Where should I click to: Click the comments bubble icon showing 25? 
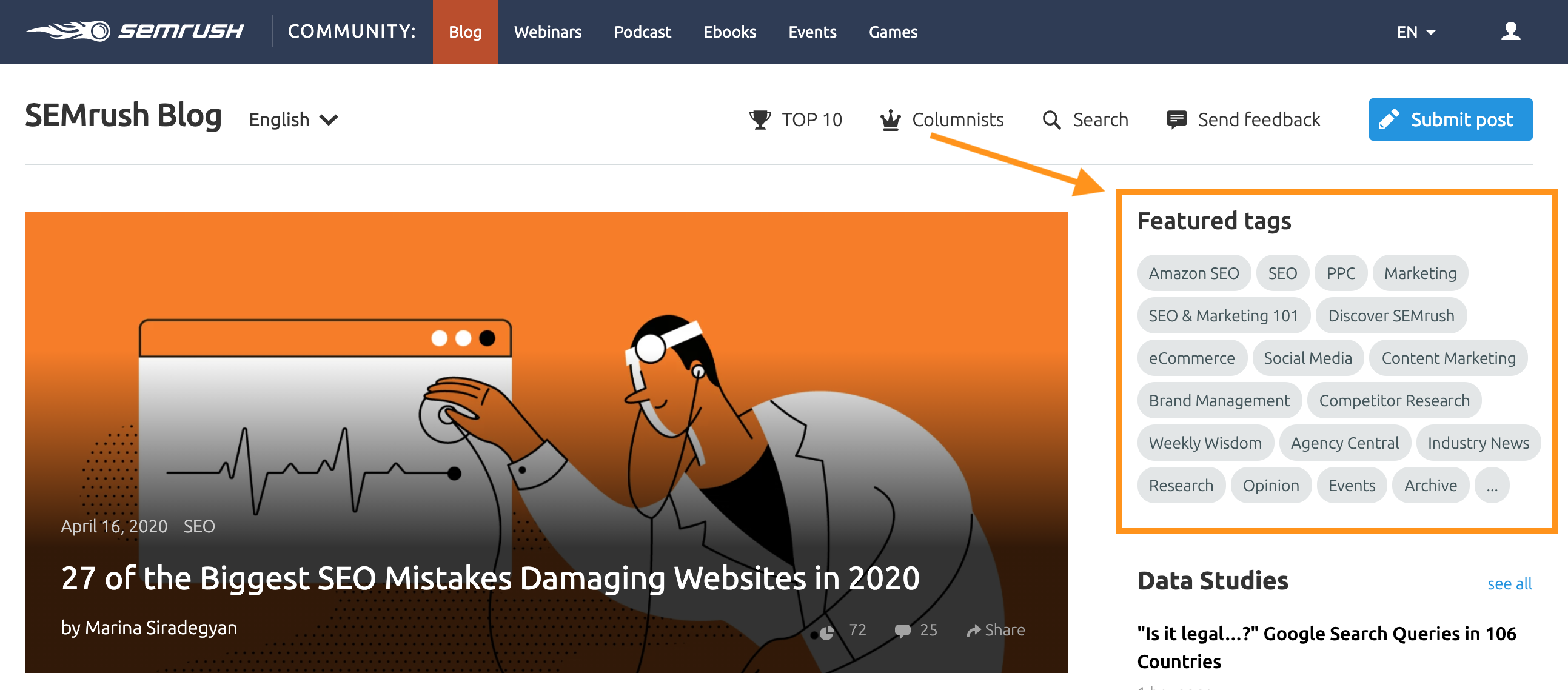pyautogui.click(x=903, y=631)
